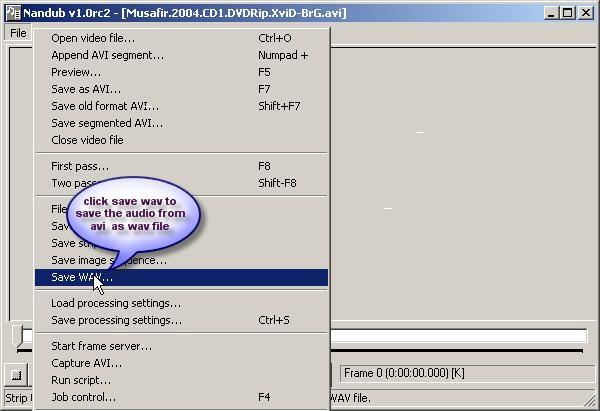Select Run script entry
This screenshot has width=600, height=411.
(181, 380)
